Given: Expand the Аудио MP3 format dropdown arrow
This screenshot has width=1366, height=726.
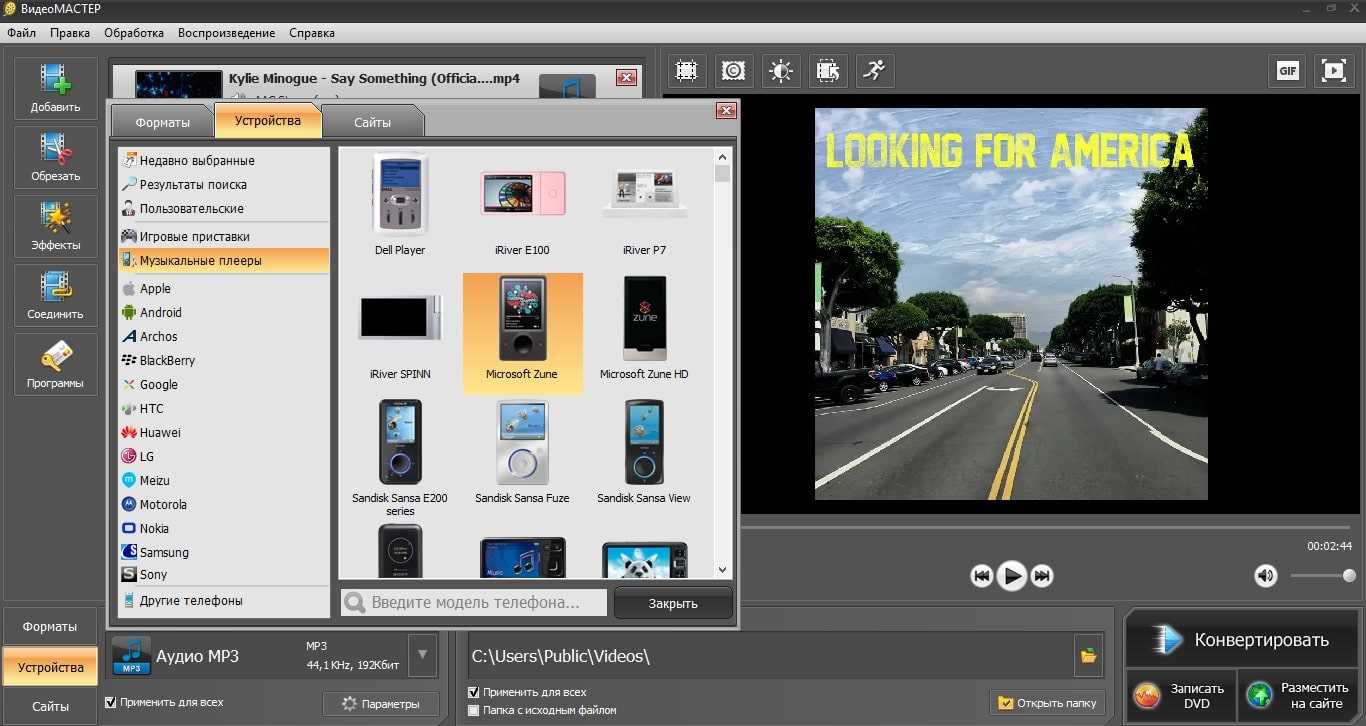Looking at the screenshot, I should pyautogui.click(x=423, y=656).
